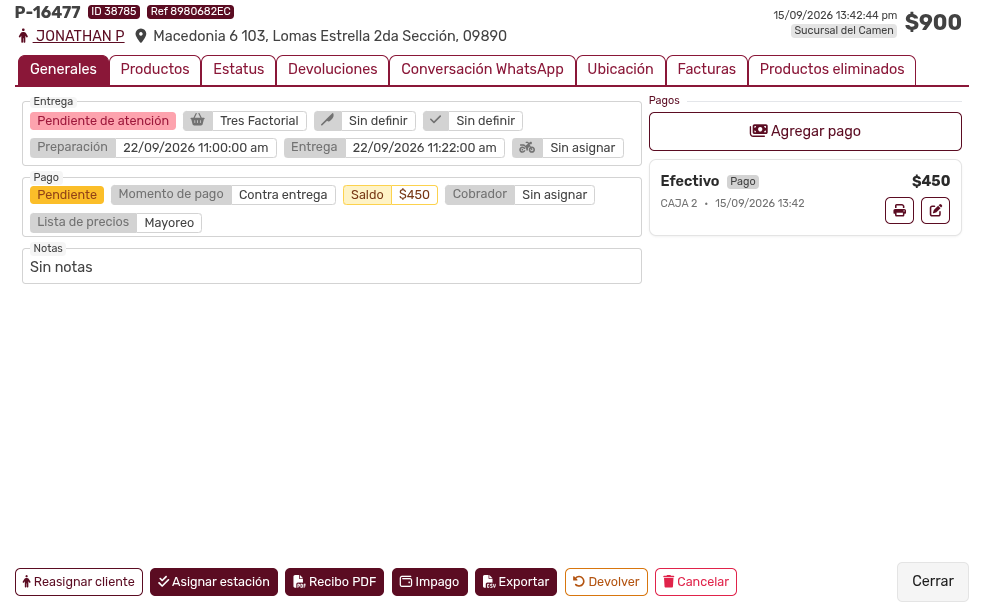Switch to the Estatus tab
This screenshot has width=983, height=603.
[239, 70]
